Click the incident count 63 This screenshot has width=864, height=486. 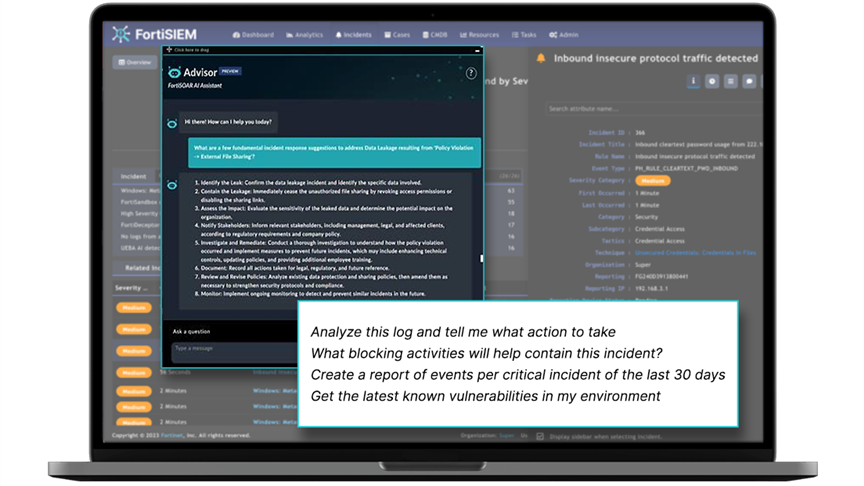pyautogui.click(x=511, y=191)
